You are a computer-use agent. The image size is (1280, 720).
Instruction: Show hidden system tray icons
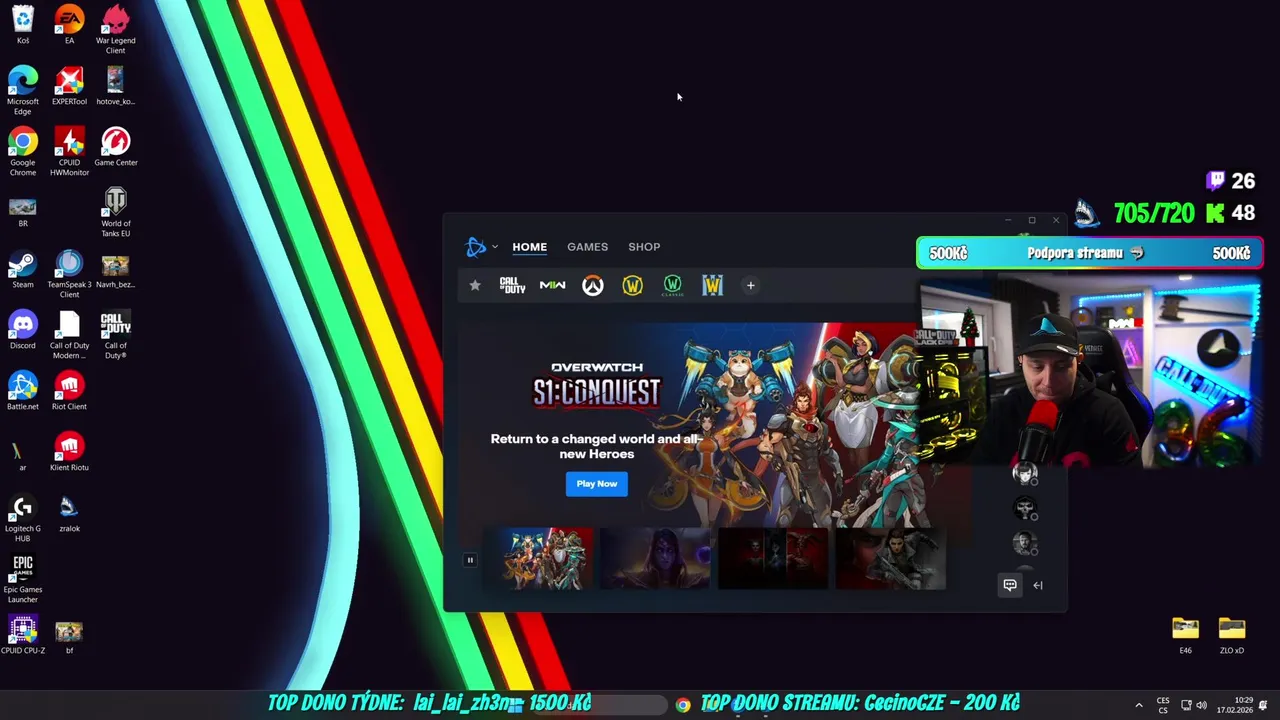[x=1139, y=705]
